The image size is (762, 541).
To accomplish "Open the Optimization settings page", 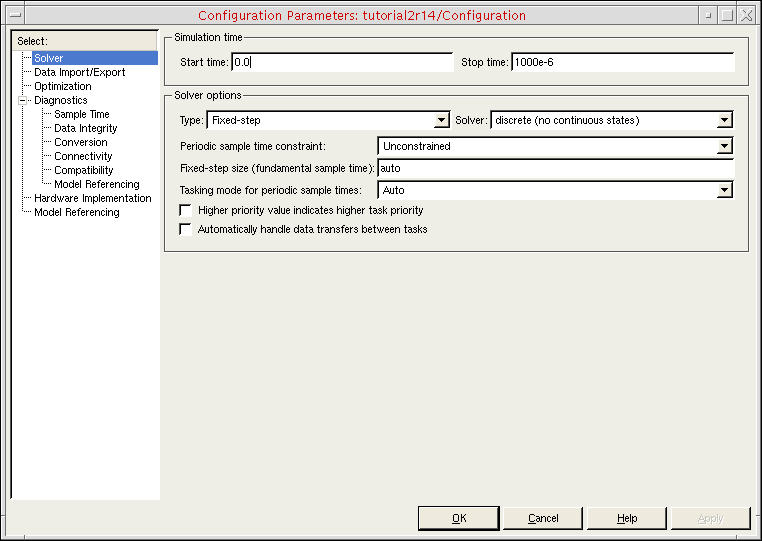I will (62, 86).
